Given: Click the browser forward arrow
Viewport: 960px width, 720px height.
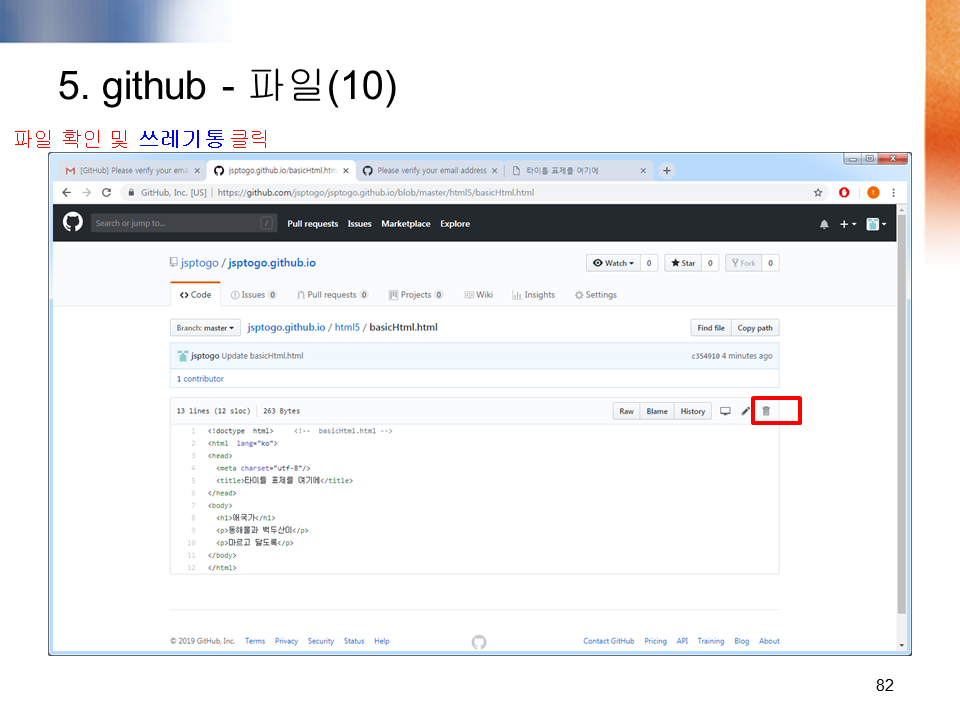Looking at the screenshot, I should coord(86,192).
